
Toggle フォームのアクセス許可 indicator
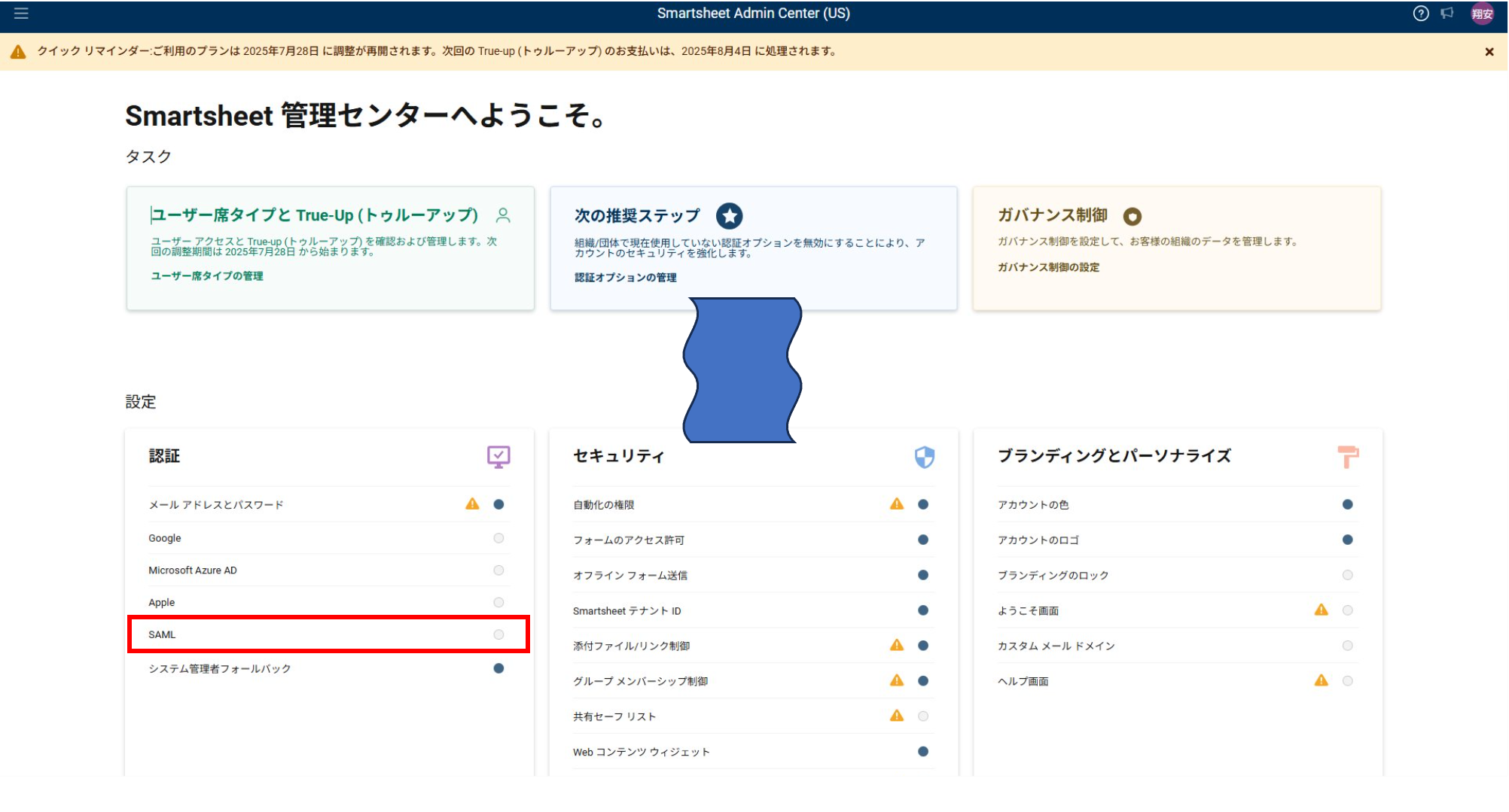tap(923, 540)
